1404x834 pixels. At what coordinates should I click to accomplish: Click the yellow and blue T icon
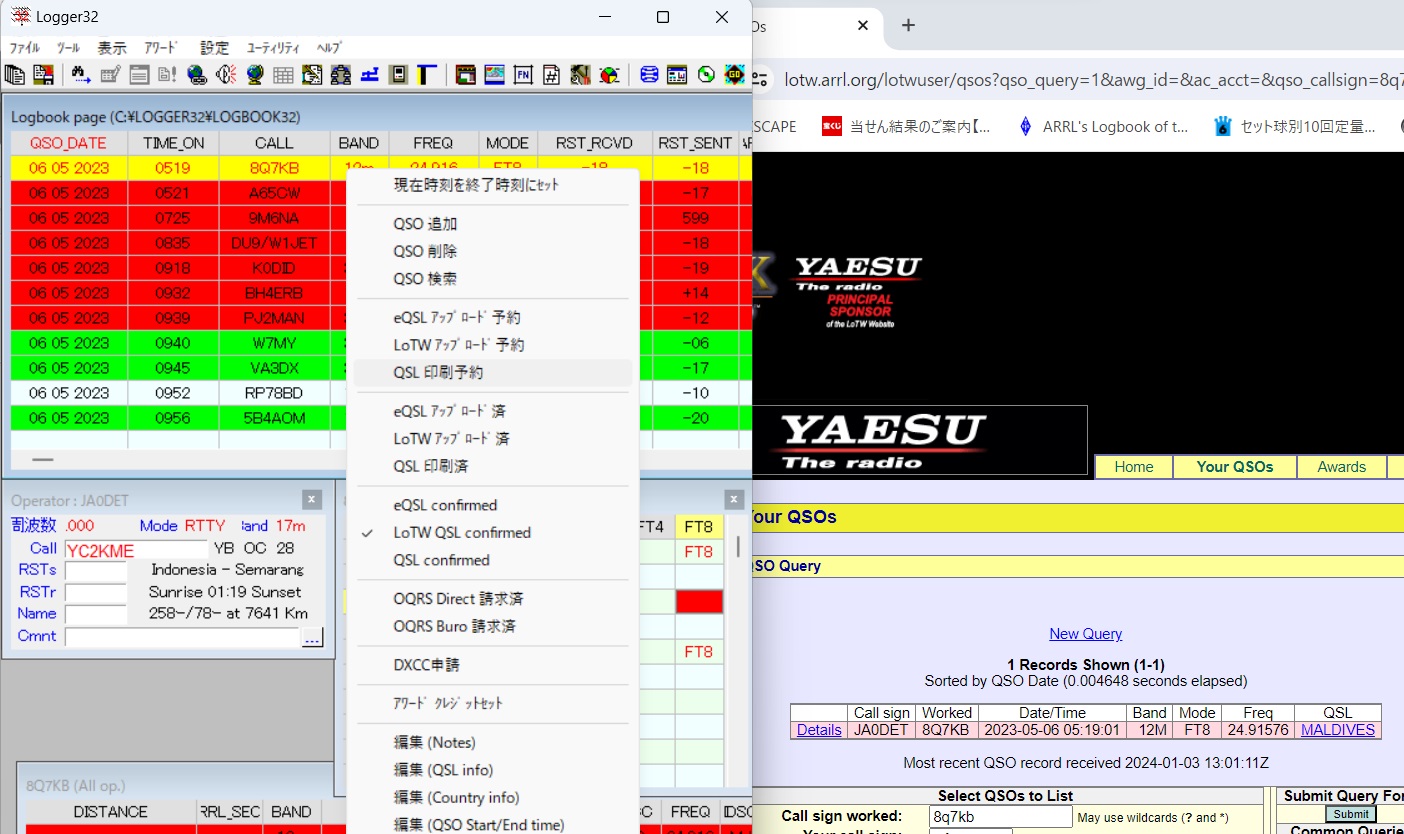pos(427,74)
